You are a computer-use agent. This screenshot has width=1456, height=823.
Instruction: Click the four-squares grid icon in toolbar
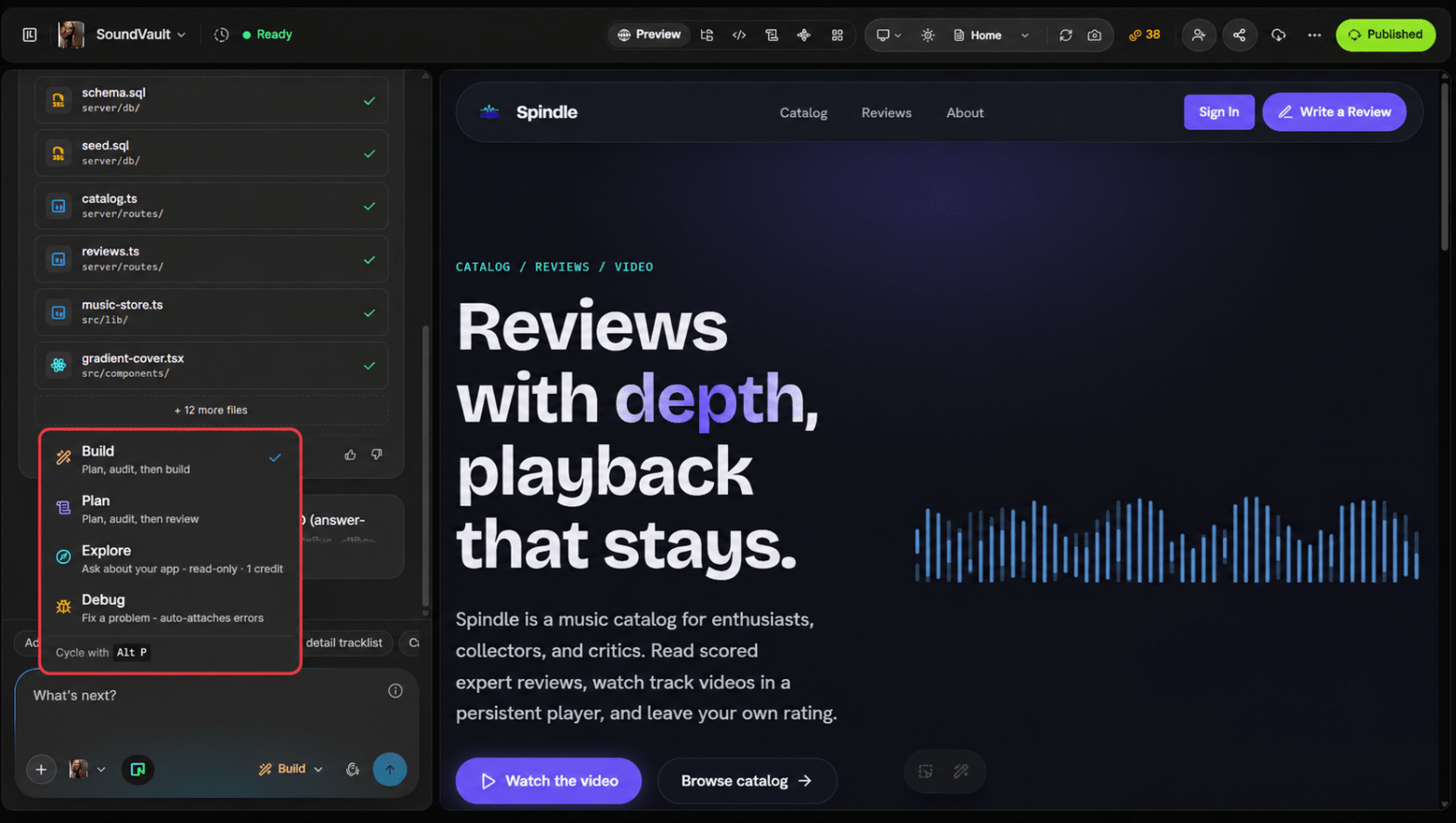pos(838,35)
